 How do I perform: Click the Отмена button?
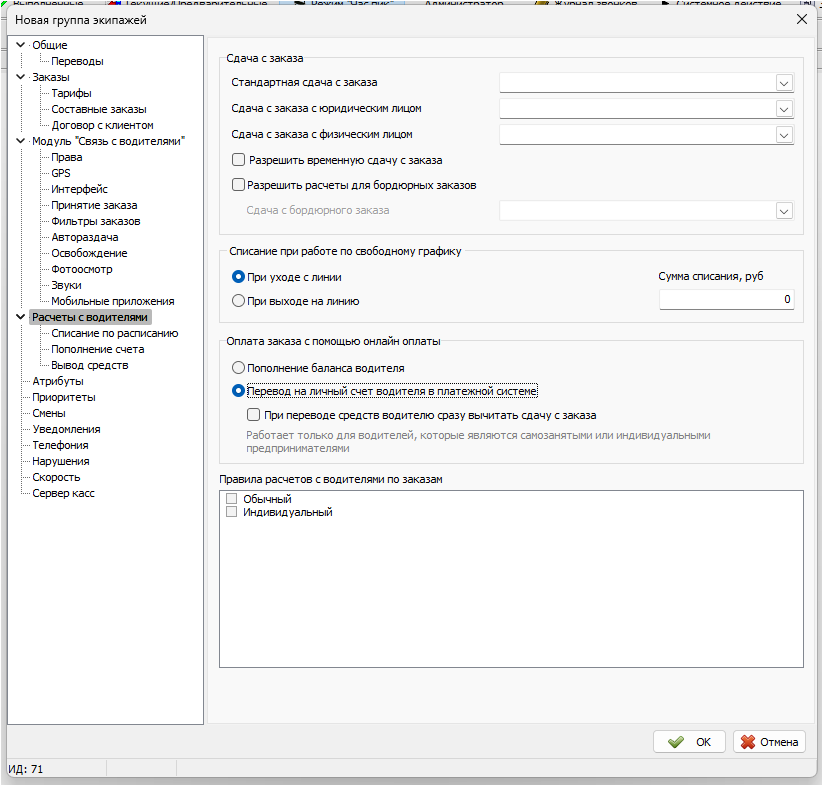pyautogui.click(x=769, y=741)
